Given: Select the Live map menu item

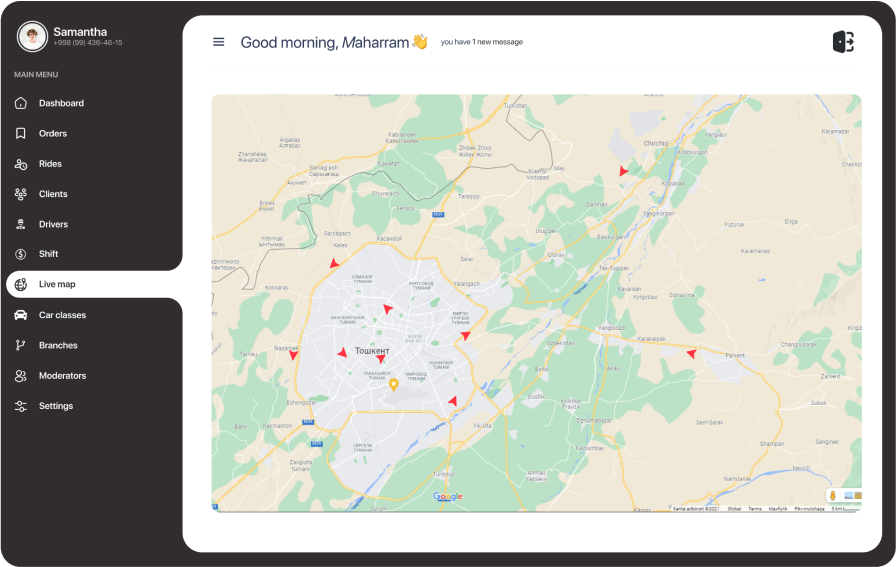Looking at the screenshot, I should click(x=57, y=285).
